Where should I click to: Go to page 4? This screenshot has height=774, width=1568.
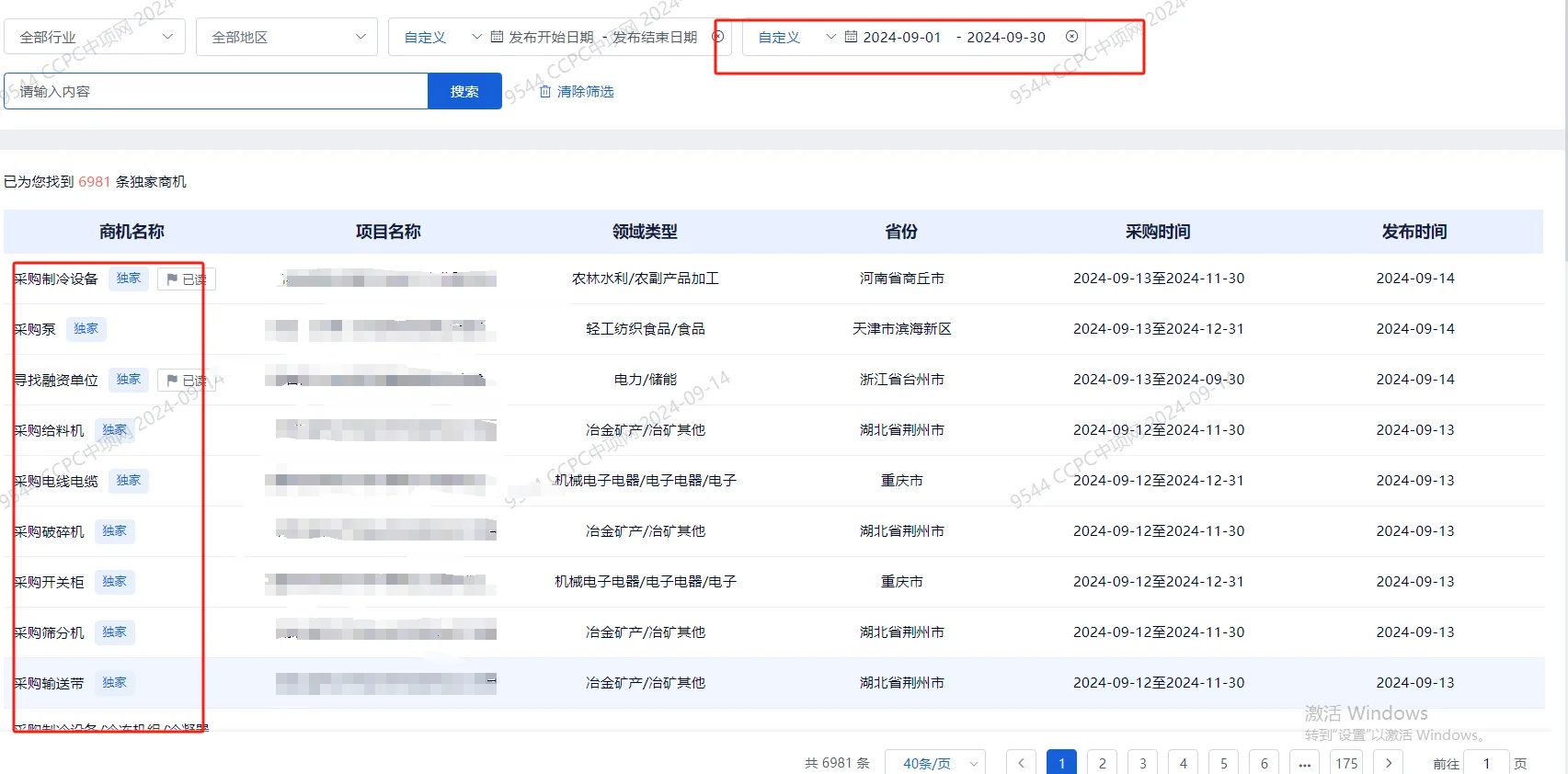coord(1183,763)
